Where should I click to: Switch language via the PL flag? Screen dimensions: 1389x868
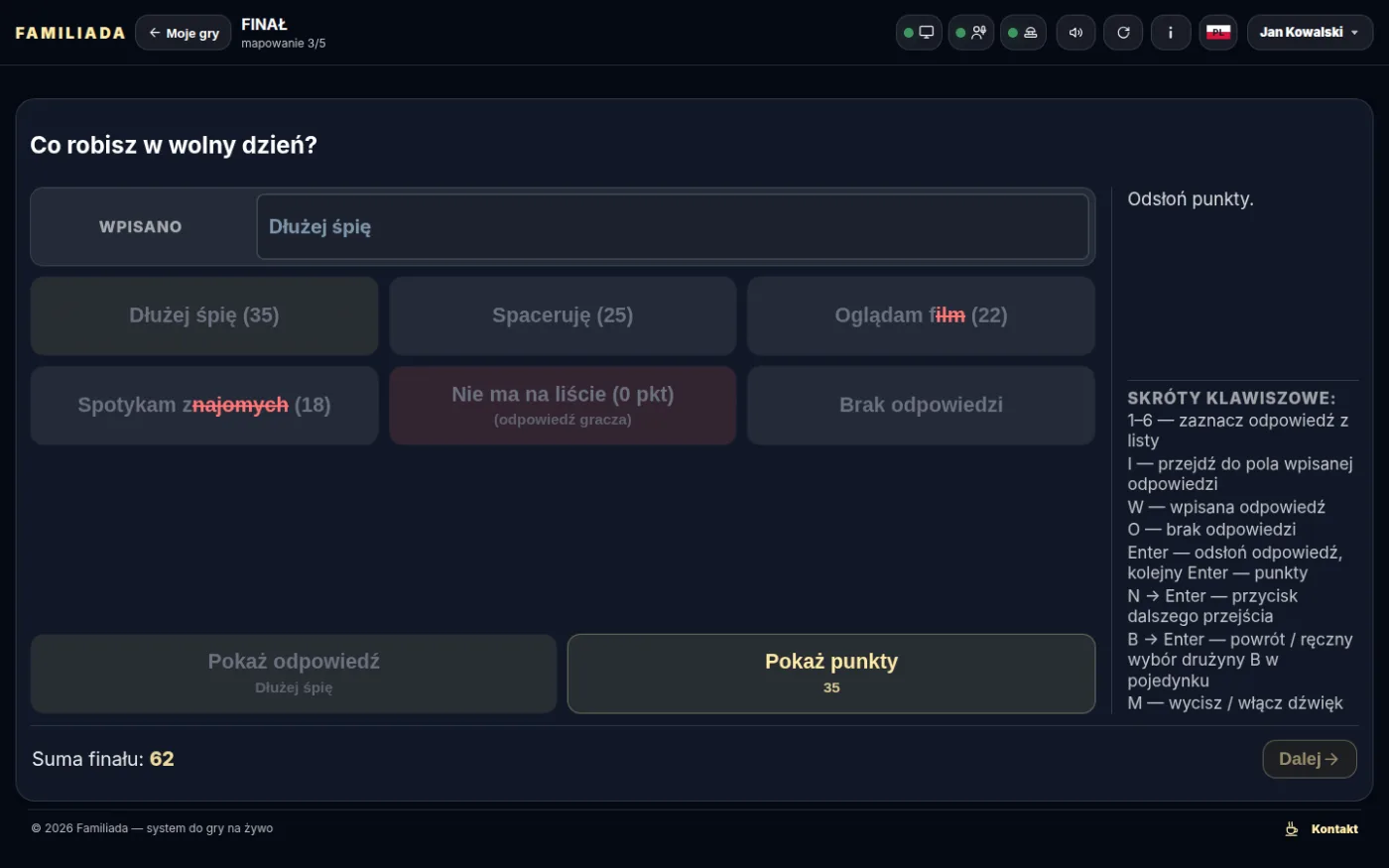coord(1218,33)
